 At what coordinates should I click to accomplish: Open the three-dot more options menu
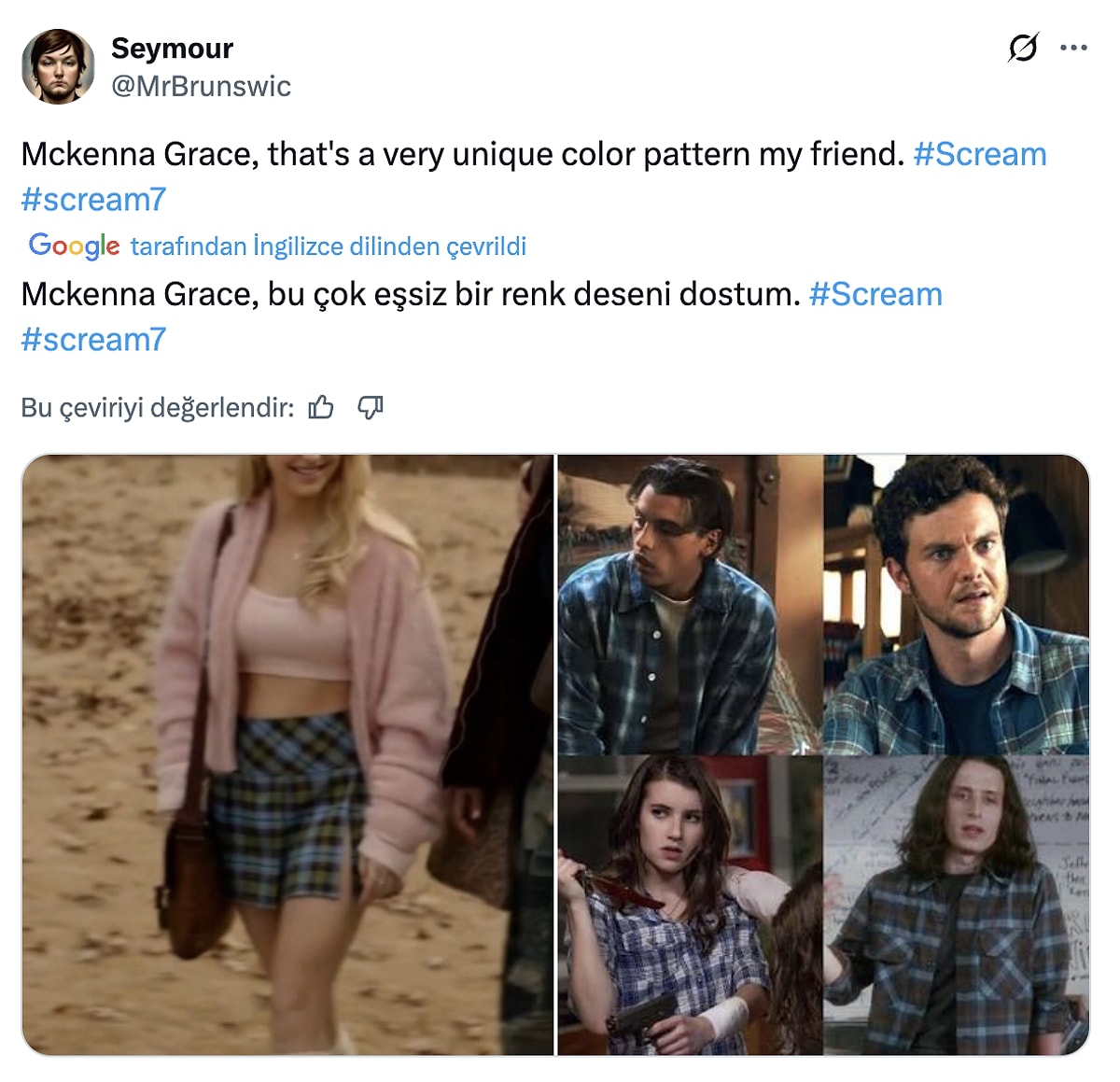point(1074,48)
